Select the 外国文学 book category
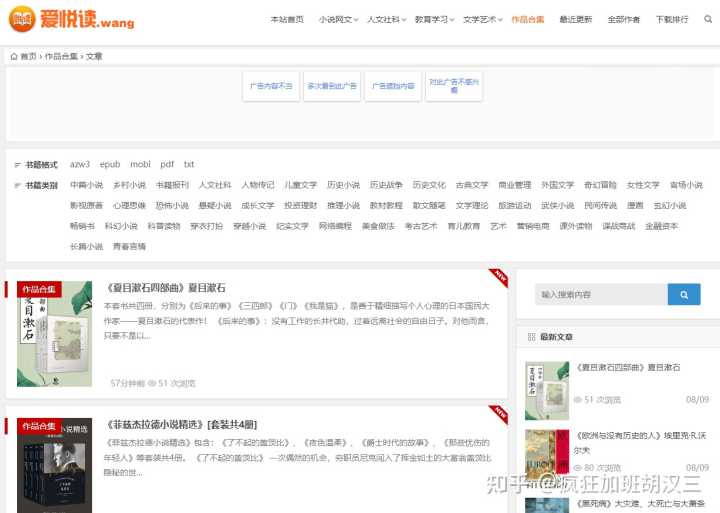Viewport: 720px width, 513px height. (x=557, y=185)
